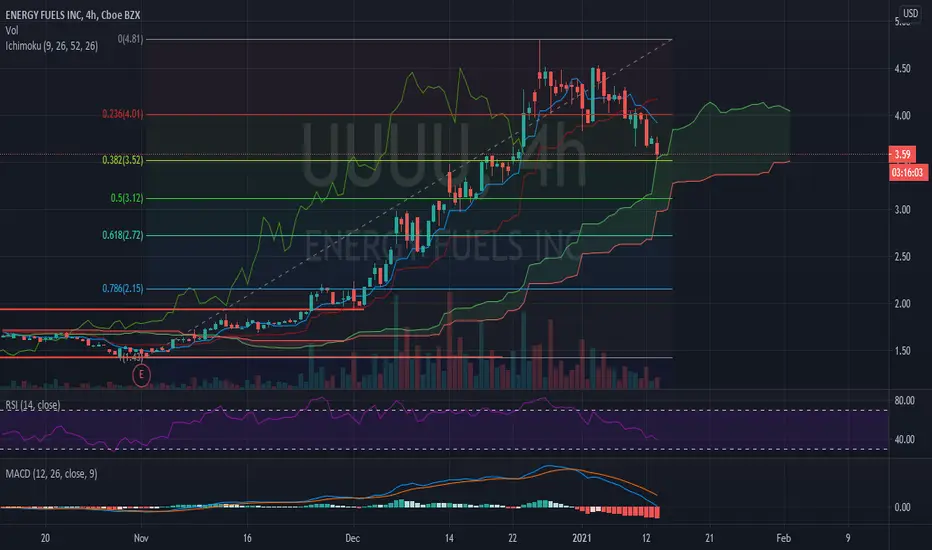Click the 1.50 price scale label
Screen dimensions: 932x550
coord(902,351)
